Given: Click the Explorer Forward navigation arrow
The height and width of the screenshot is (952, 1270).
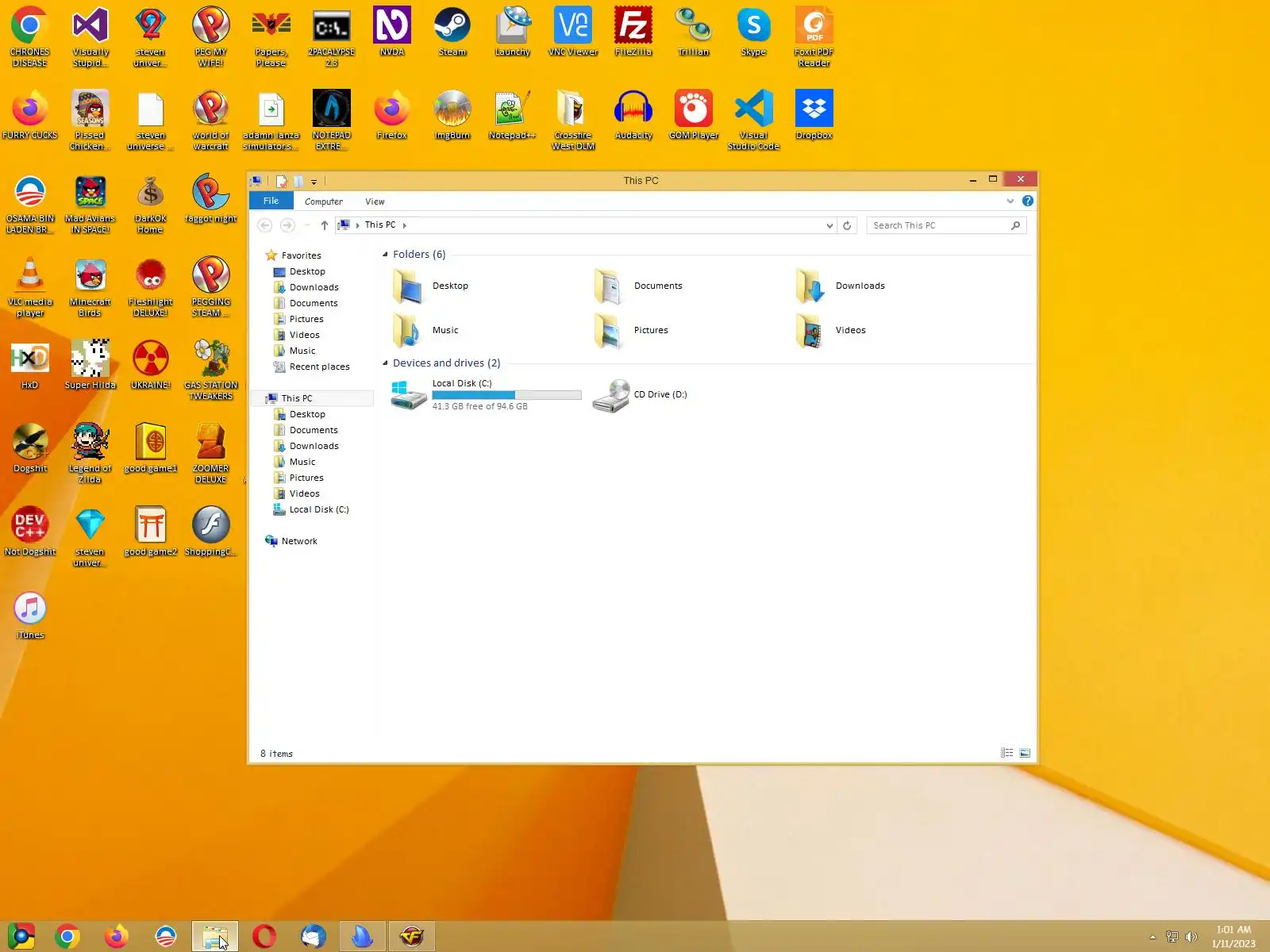Looking at the screenshot, I should point(287,225).
